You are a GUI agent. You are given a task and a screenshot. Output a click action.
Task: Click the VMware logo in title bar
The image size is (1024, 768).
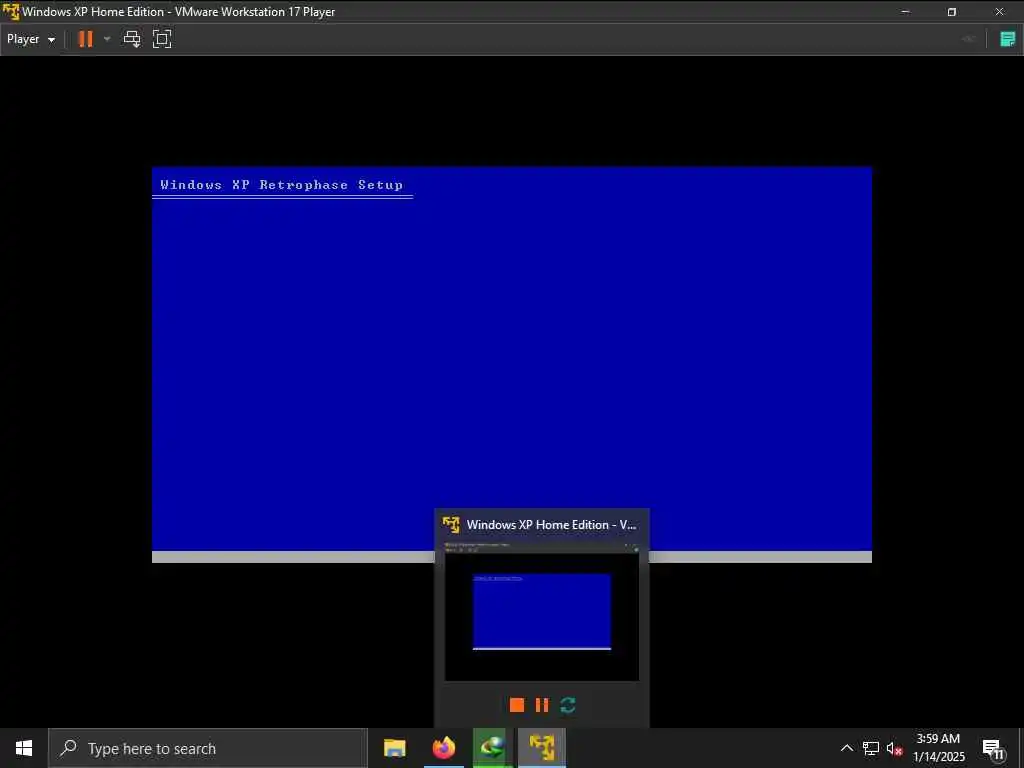coord(11,11)
